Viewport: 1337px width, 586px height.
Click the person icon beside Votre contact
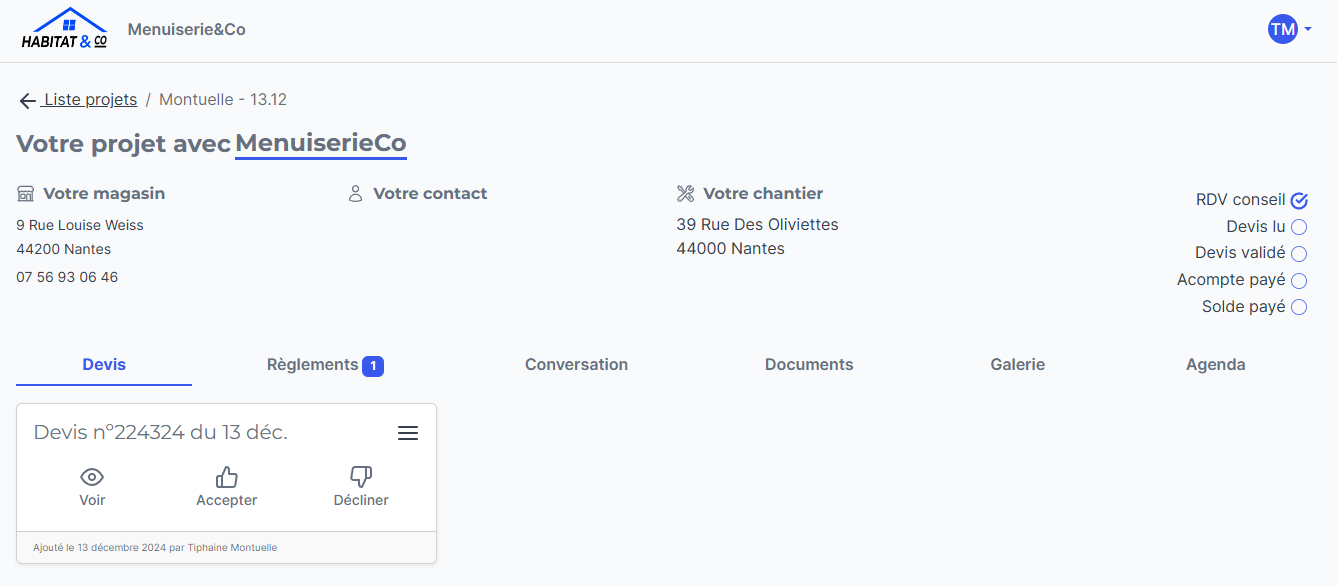pos(355,194)
